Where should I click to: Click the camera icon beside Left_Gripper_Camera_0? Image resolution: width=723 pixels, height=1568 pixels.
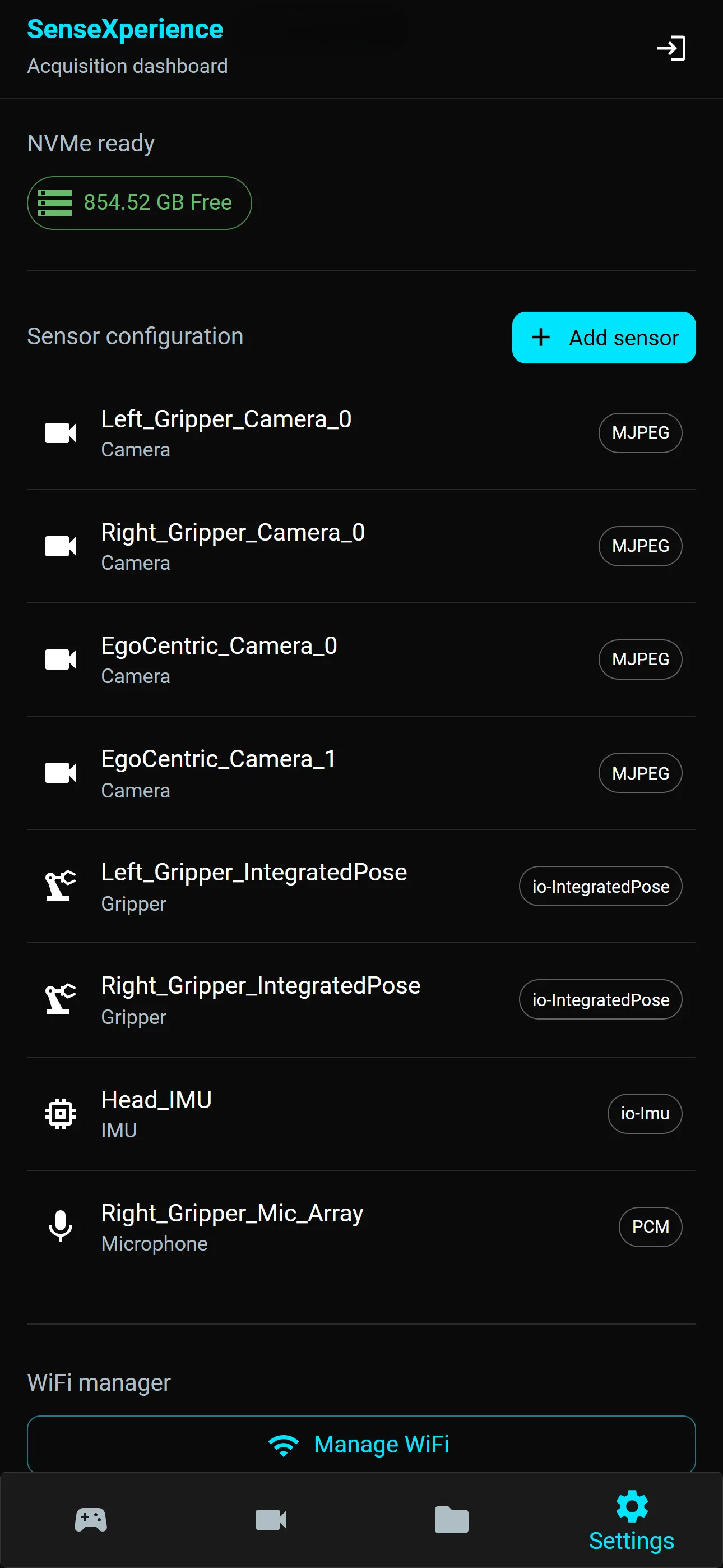pos(61,433)
